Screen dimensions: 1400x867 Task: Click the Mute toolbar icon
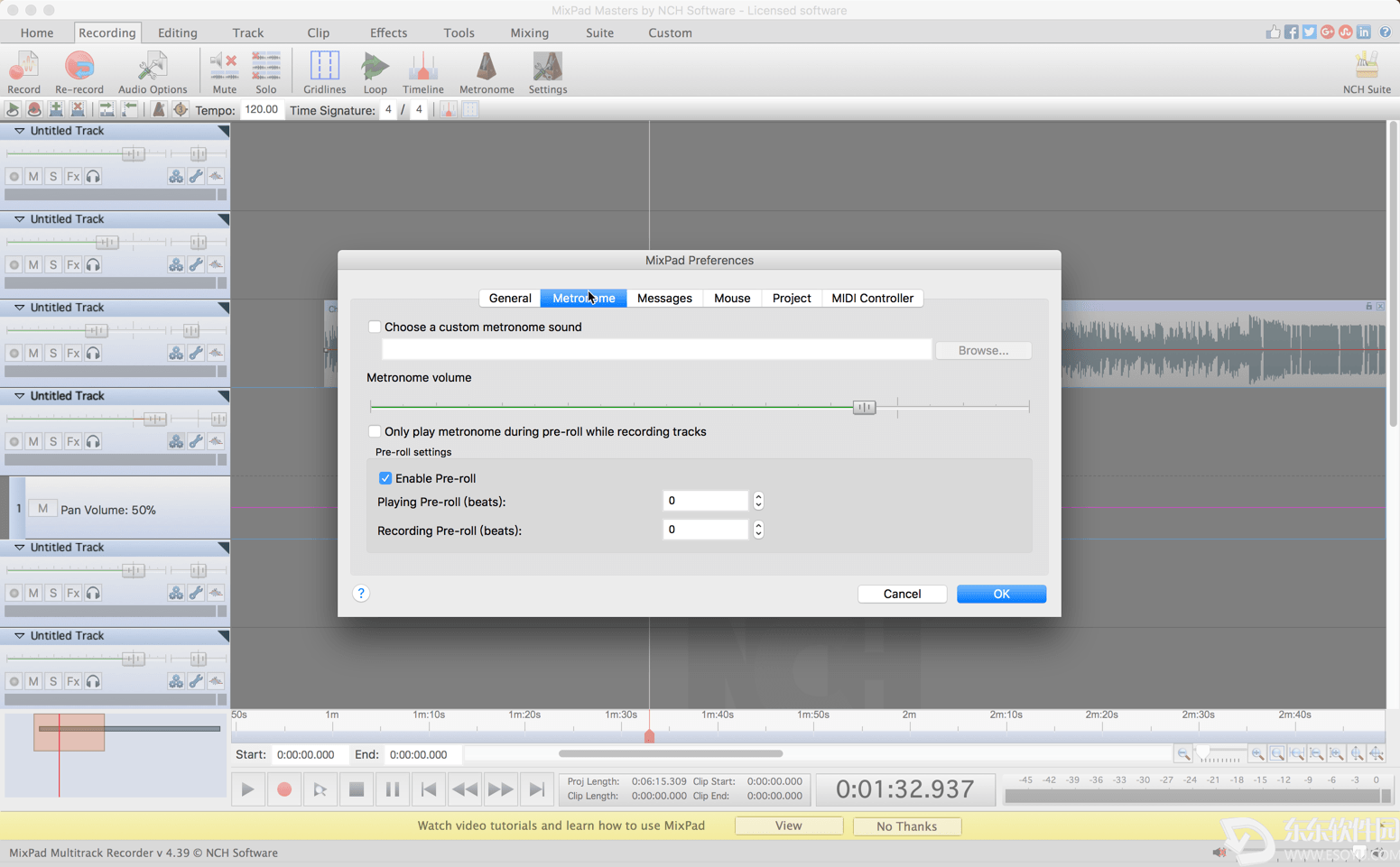point(224,72)
